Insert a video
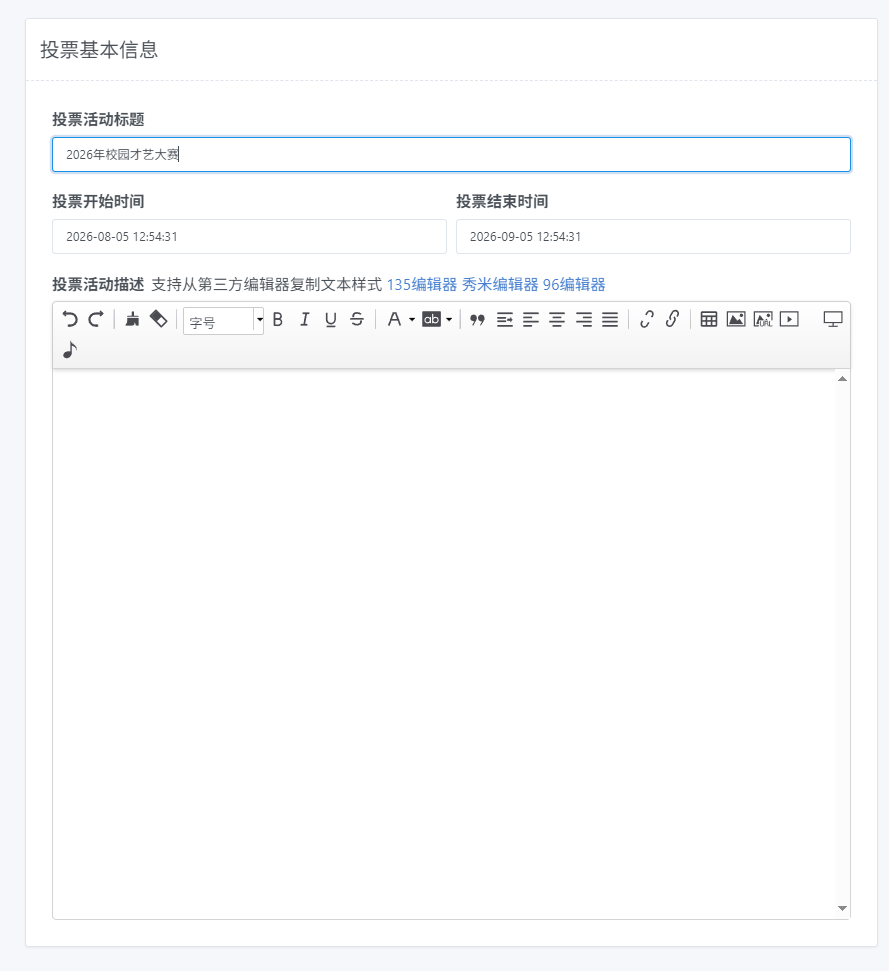Image resolution: width=889 pixels, height=971 pixels. [x=789, y=320]
